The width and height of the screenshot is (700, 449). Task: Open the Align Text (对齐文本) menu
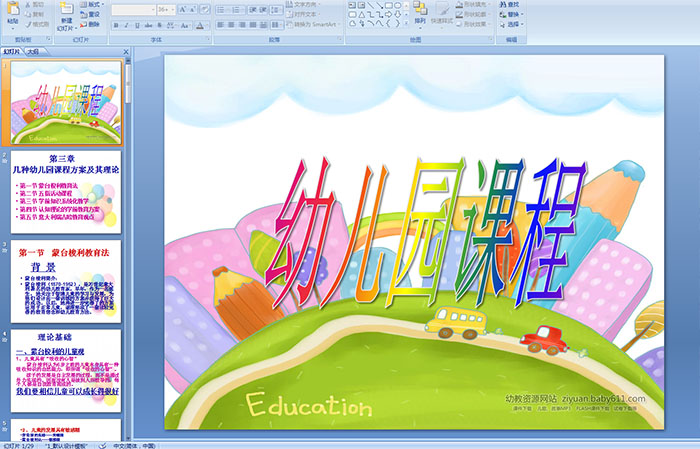click(x=304, y=14)
